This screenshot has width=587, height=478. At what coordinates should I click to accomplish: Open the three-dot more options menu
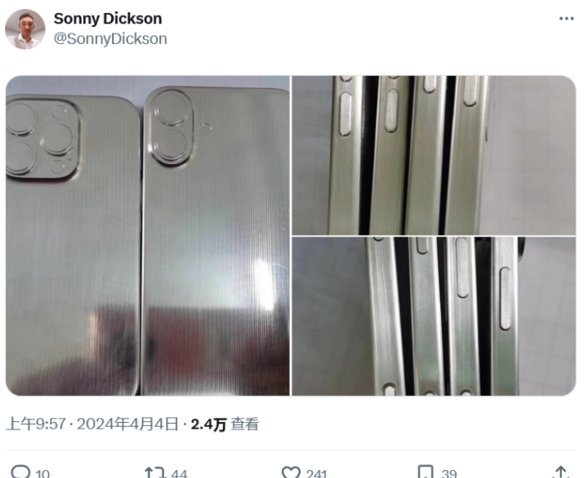pyautogui.click(x=566, y=19)
